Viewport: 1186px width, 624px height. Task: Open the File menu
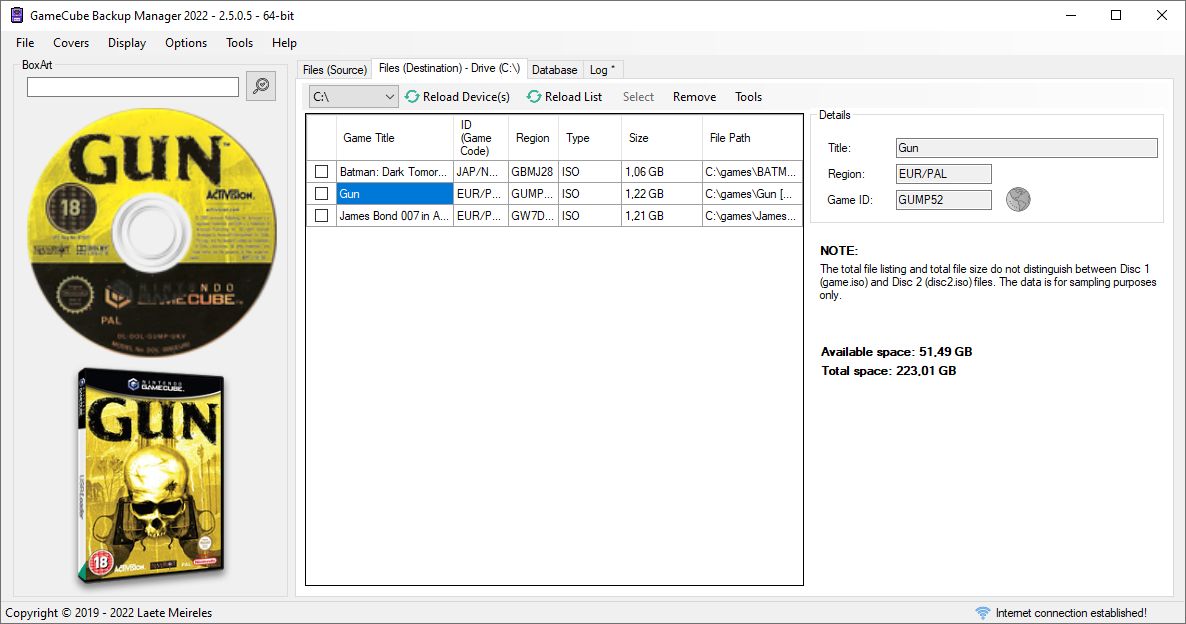[x=25, y=43]
